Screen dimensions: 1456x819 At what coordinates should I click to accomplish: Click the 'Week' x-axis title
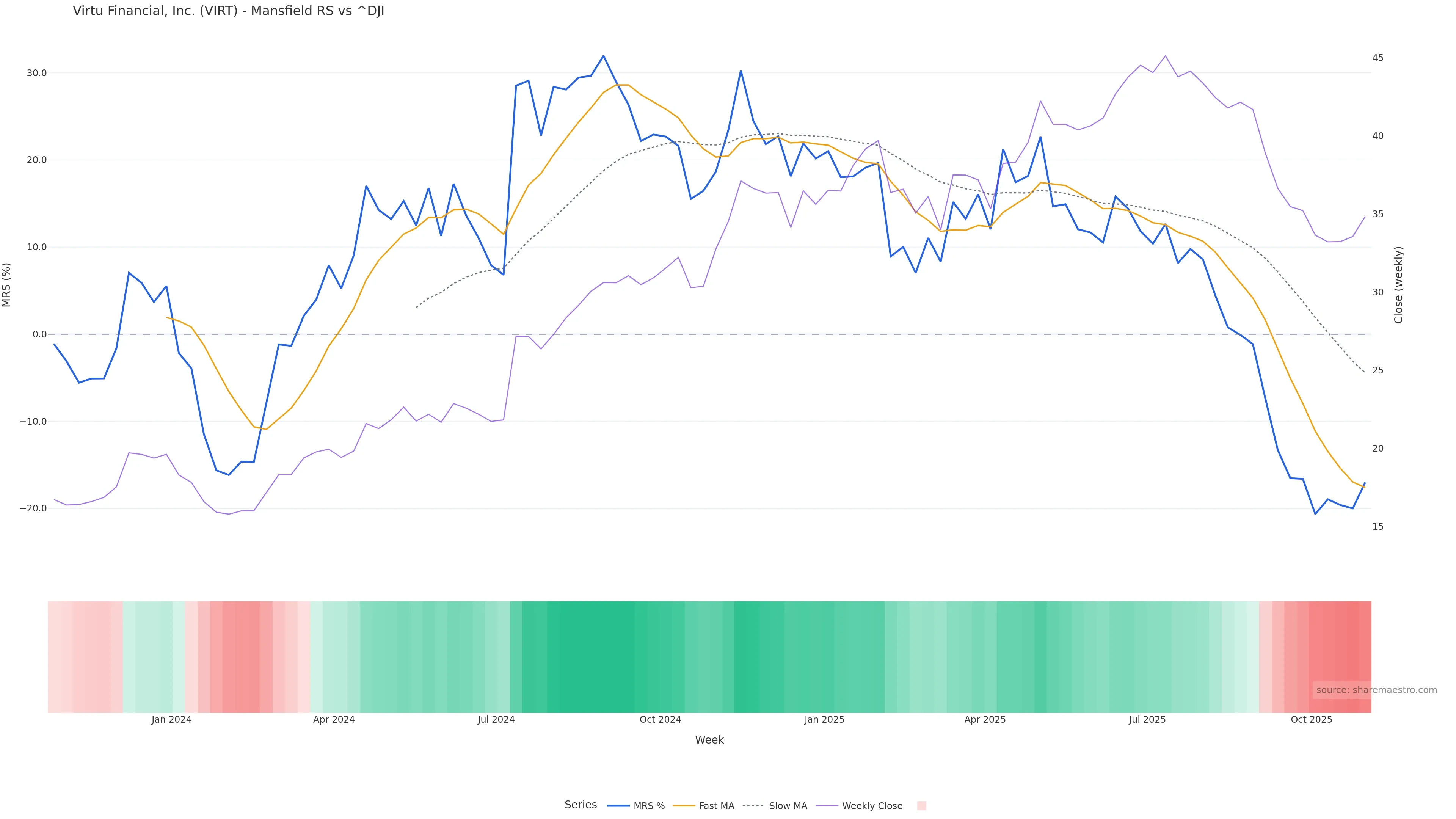709,740
